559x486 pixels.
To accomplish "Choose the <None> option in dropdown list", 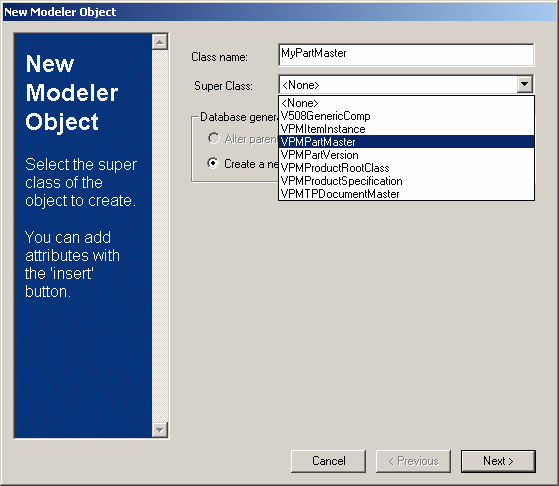I will tap(406, 103).
